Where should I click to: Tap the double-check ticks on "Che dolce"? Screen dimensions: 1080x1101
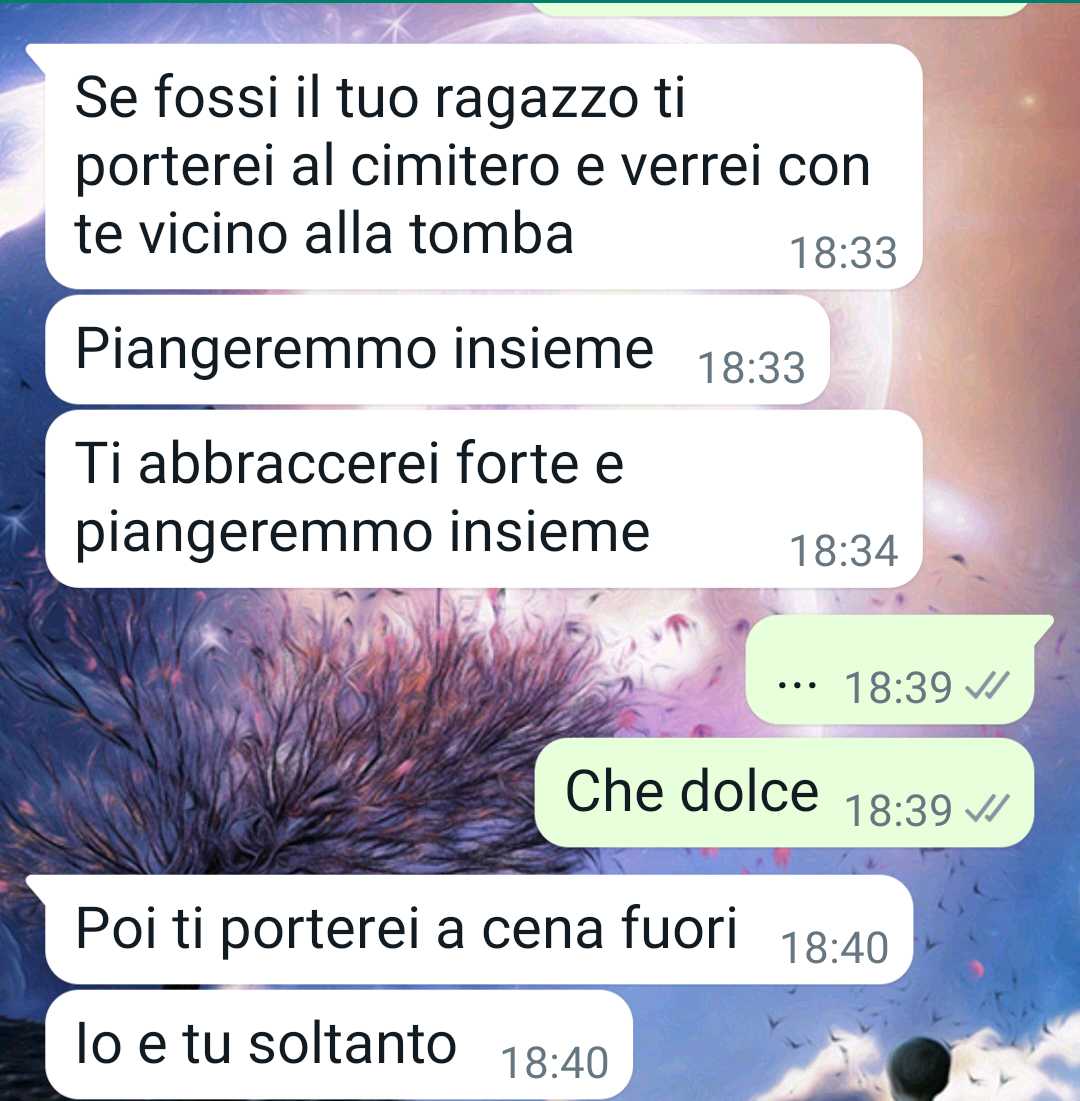tap(987, 810)
